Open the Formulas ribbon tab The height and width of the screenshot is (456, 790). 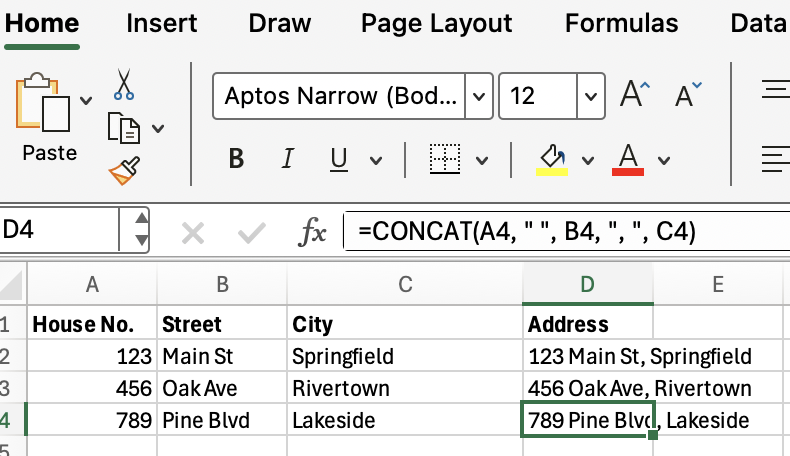(622, 23)
